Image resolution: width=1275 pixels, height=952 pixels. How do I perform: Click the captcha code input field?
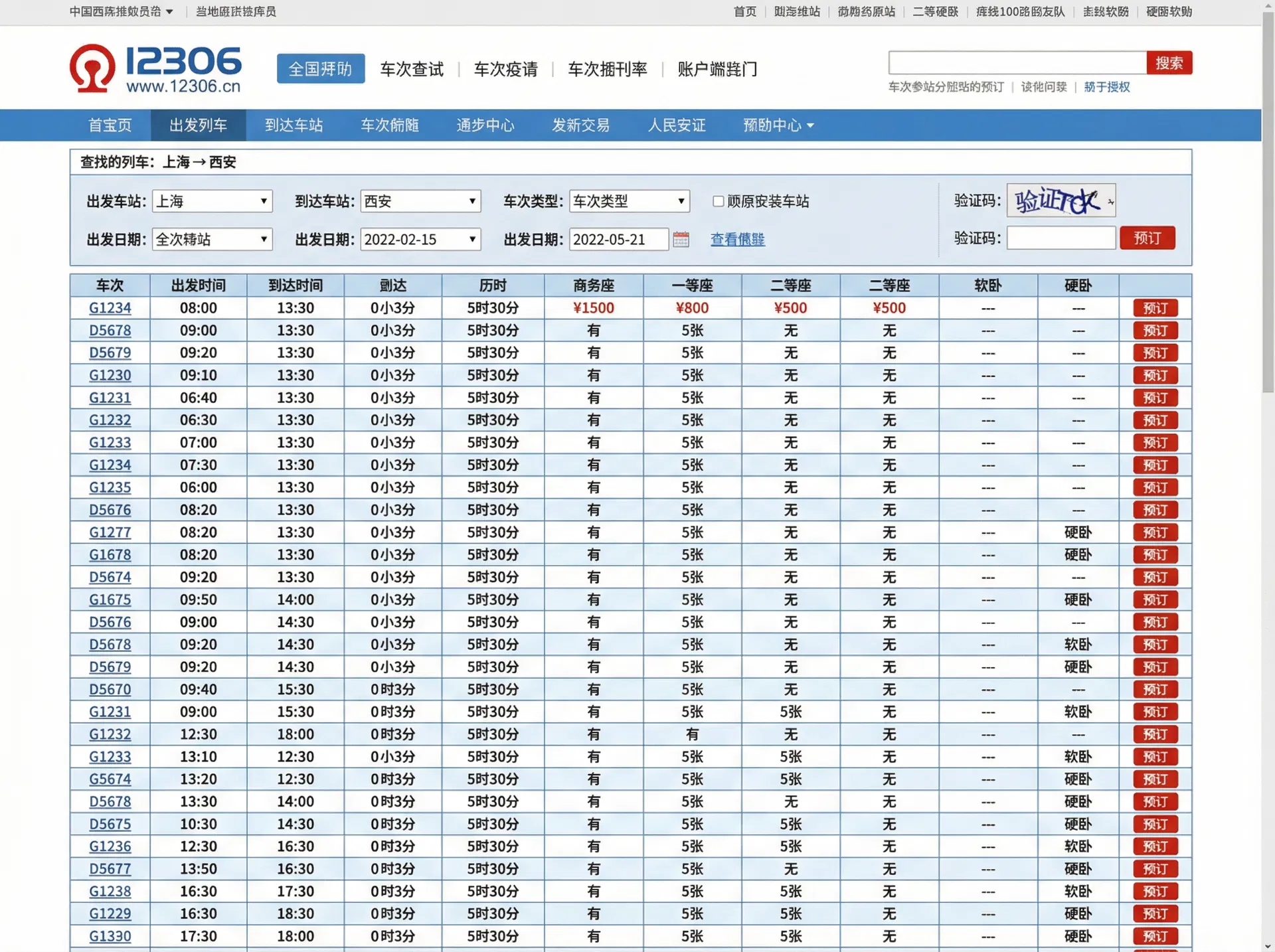click(1061, 238)
